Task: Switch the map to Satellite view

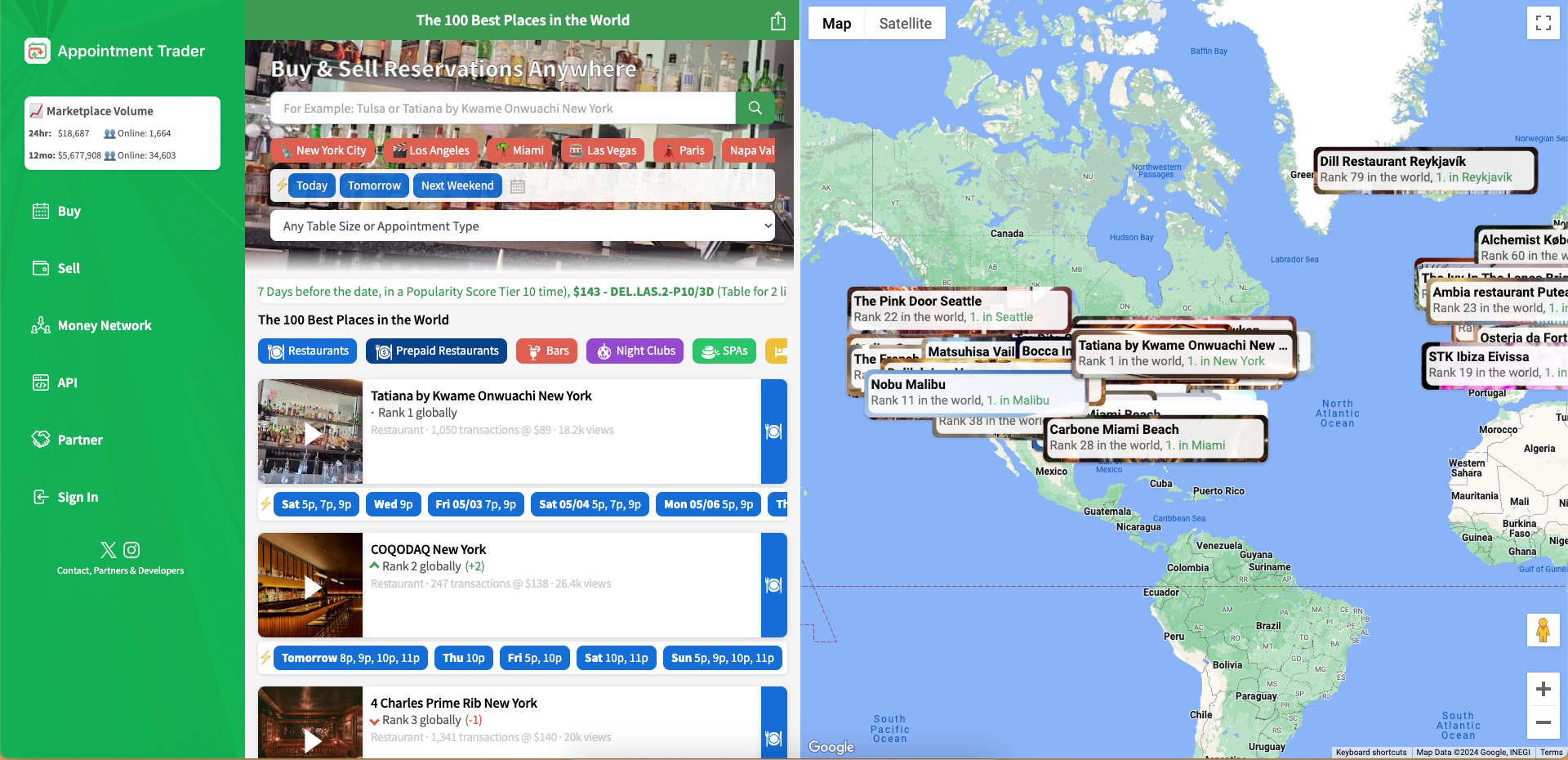Action: [x=905, y=23]
